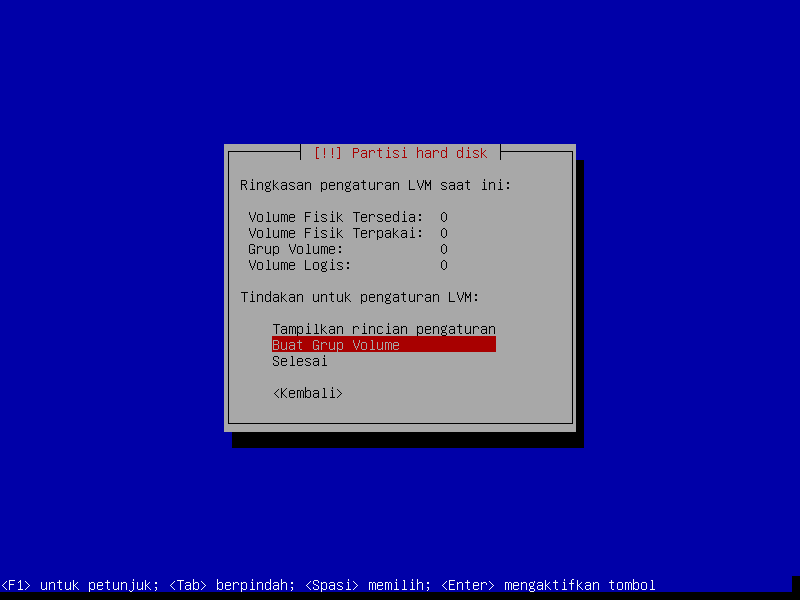Select 'Selesai' to finish LVM setup
The image size is (800, 600).
(x=299, y=361)
